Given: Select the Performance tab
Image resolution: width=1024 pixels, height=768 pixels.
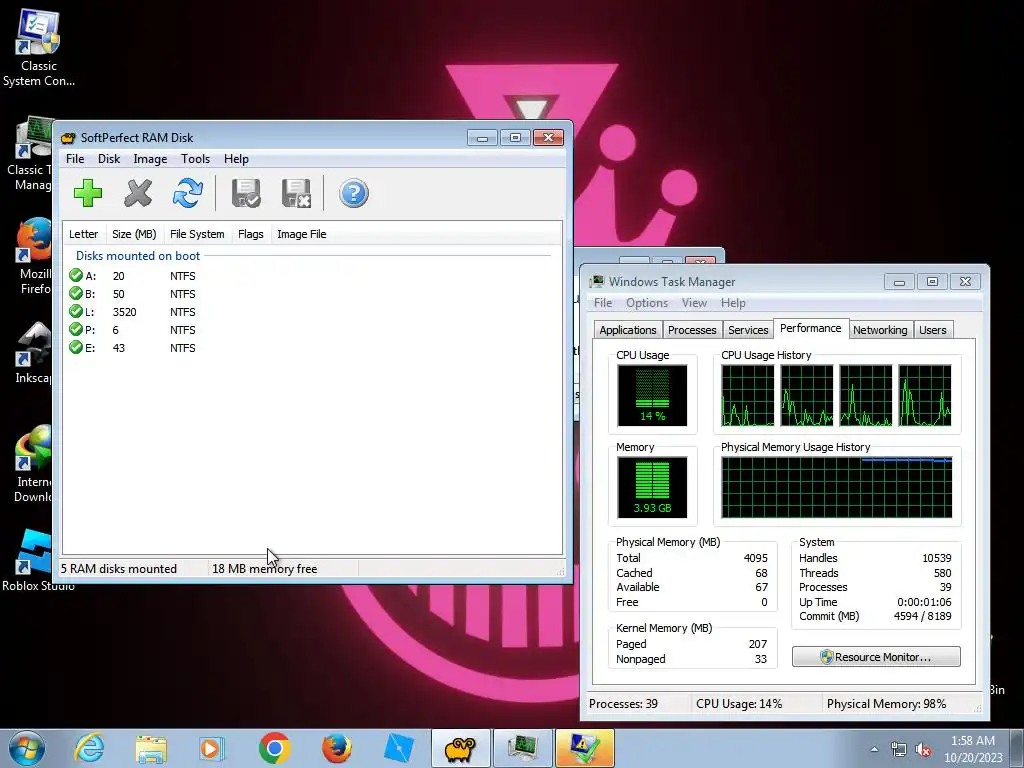Looking at the screenshot, I should point(810,328).
